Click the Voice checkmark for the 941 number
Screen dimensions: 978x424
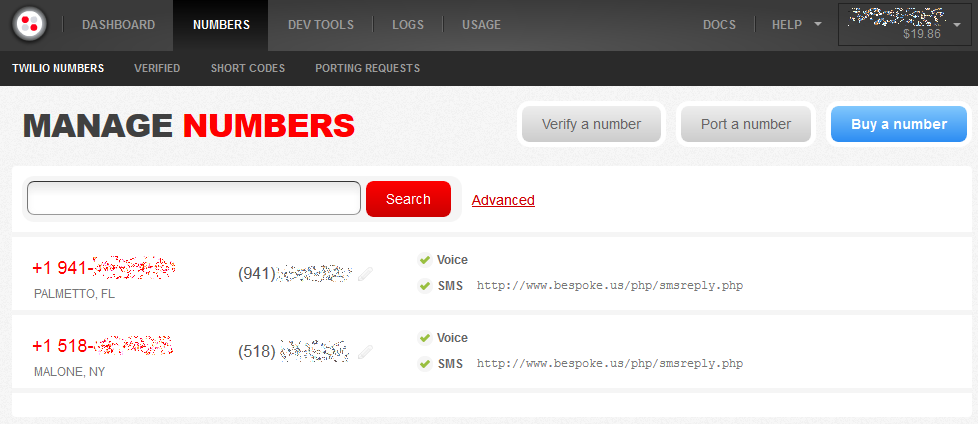pyautogui.click(x=424, y=260)
